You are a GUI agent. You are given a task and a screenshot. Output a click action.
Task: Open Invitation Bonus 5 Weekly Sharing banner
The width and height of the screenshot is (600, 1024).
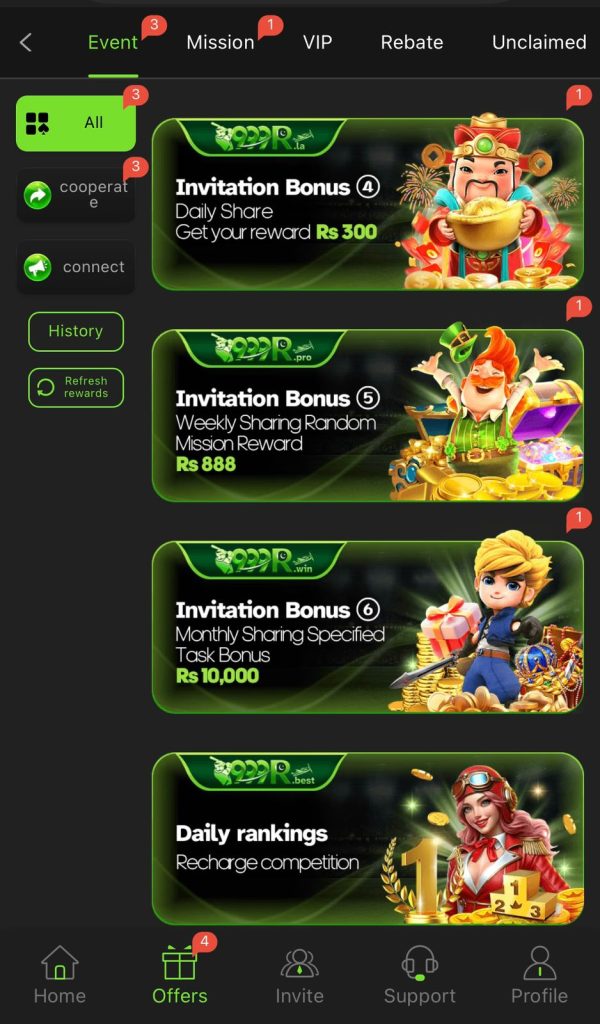pos(368,415)
